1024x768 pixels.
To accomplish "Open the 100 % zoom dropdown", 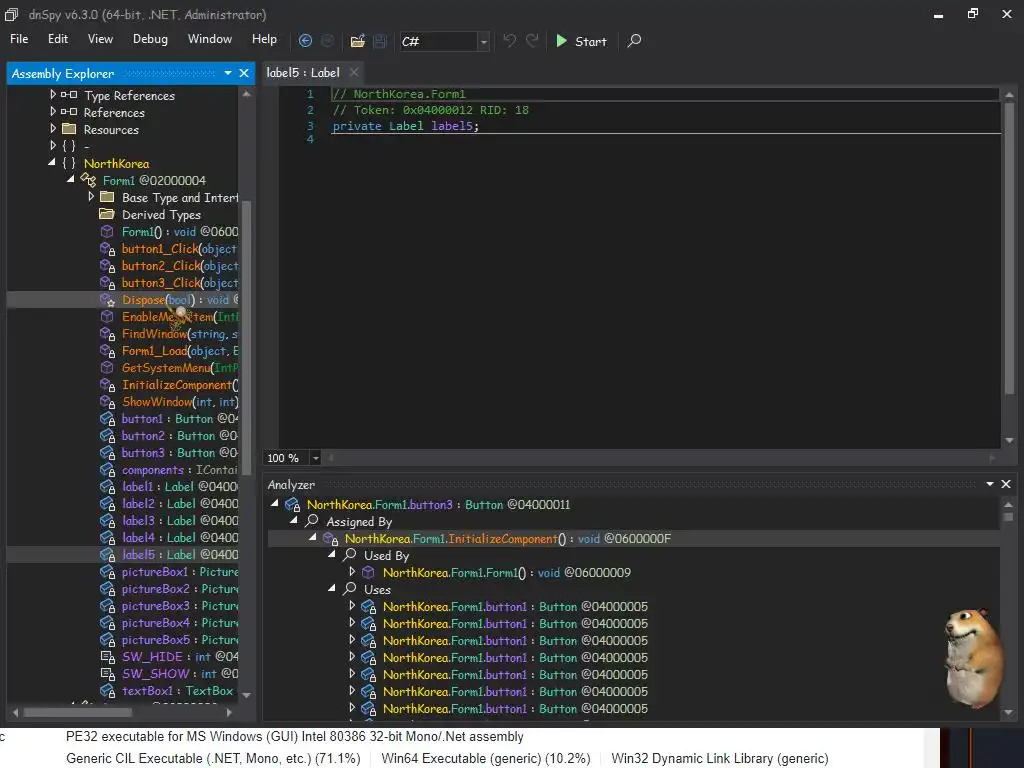I will coord(316,458).
